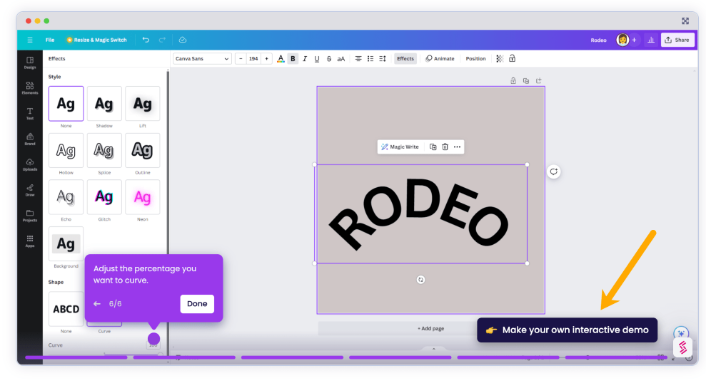Viewport: 706px width, 381px height.
Task: Click the text color icon
Action: (281, 59)
